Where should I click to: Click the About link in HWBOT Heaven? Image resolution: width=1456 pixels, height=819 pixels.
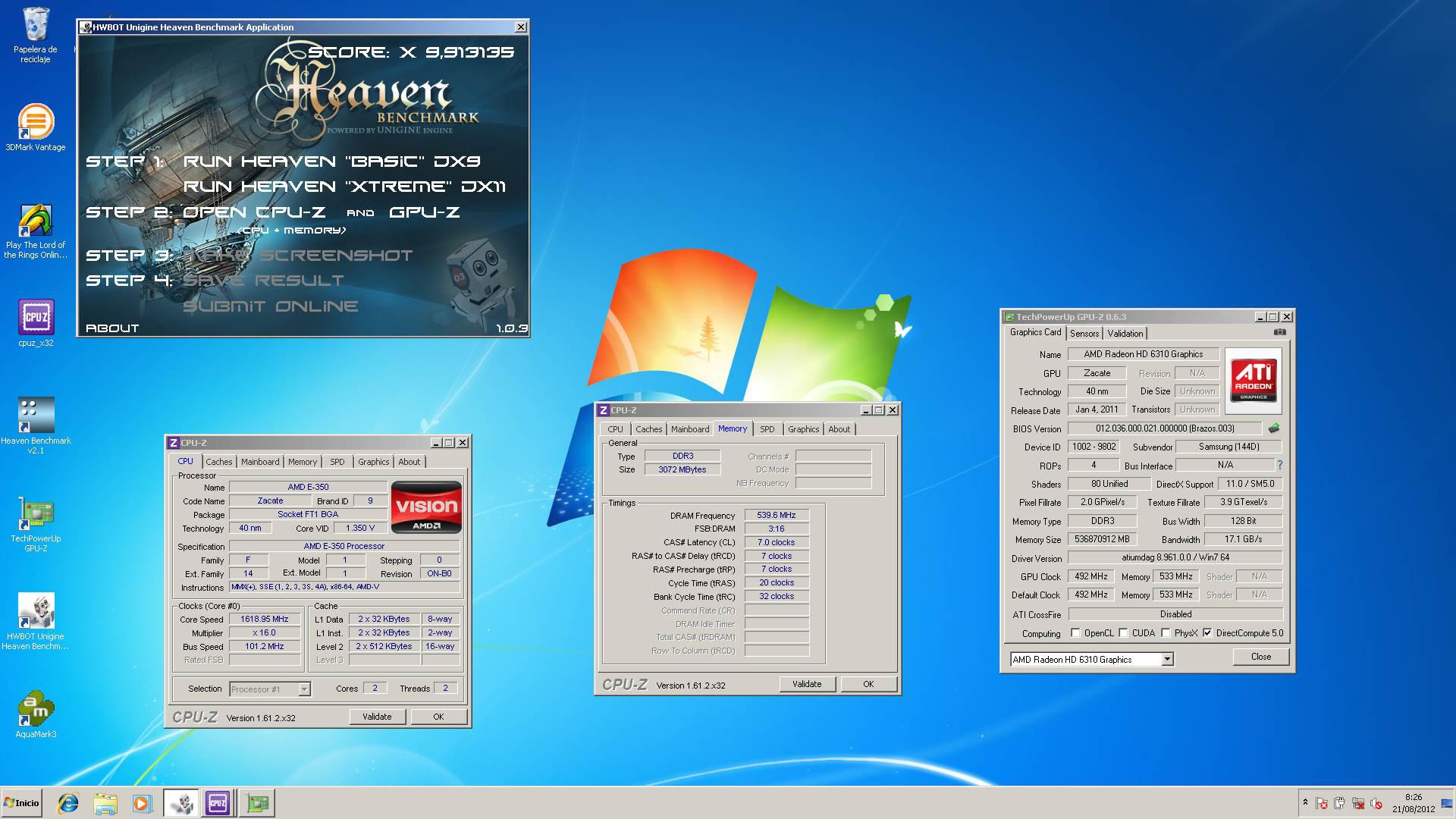(112, 328)
